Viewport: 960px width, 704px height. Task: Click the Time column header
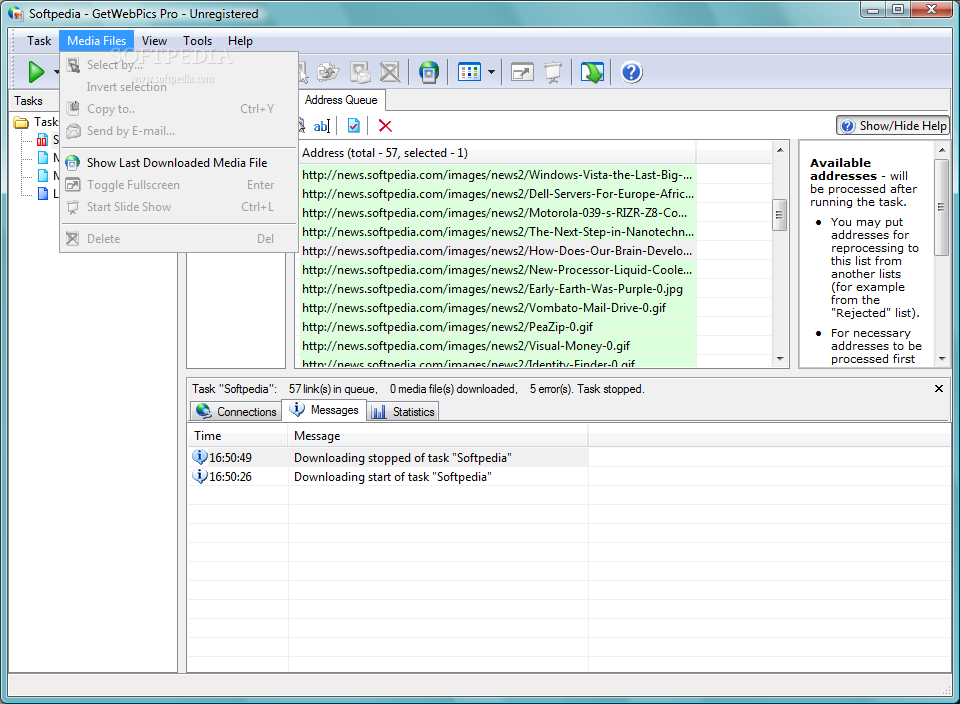pos(238,436)
